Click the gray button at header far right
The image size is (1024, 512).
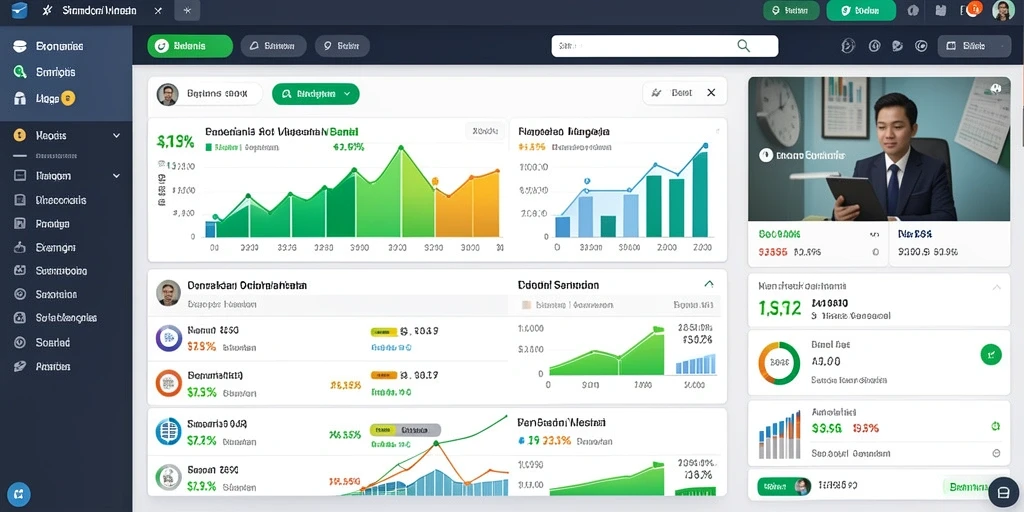pos(974,46)
